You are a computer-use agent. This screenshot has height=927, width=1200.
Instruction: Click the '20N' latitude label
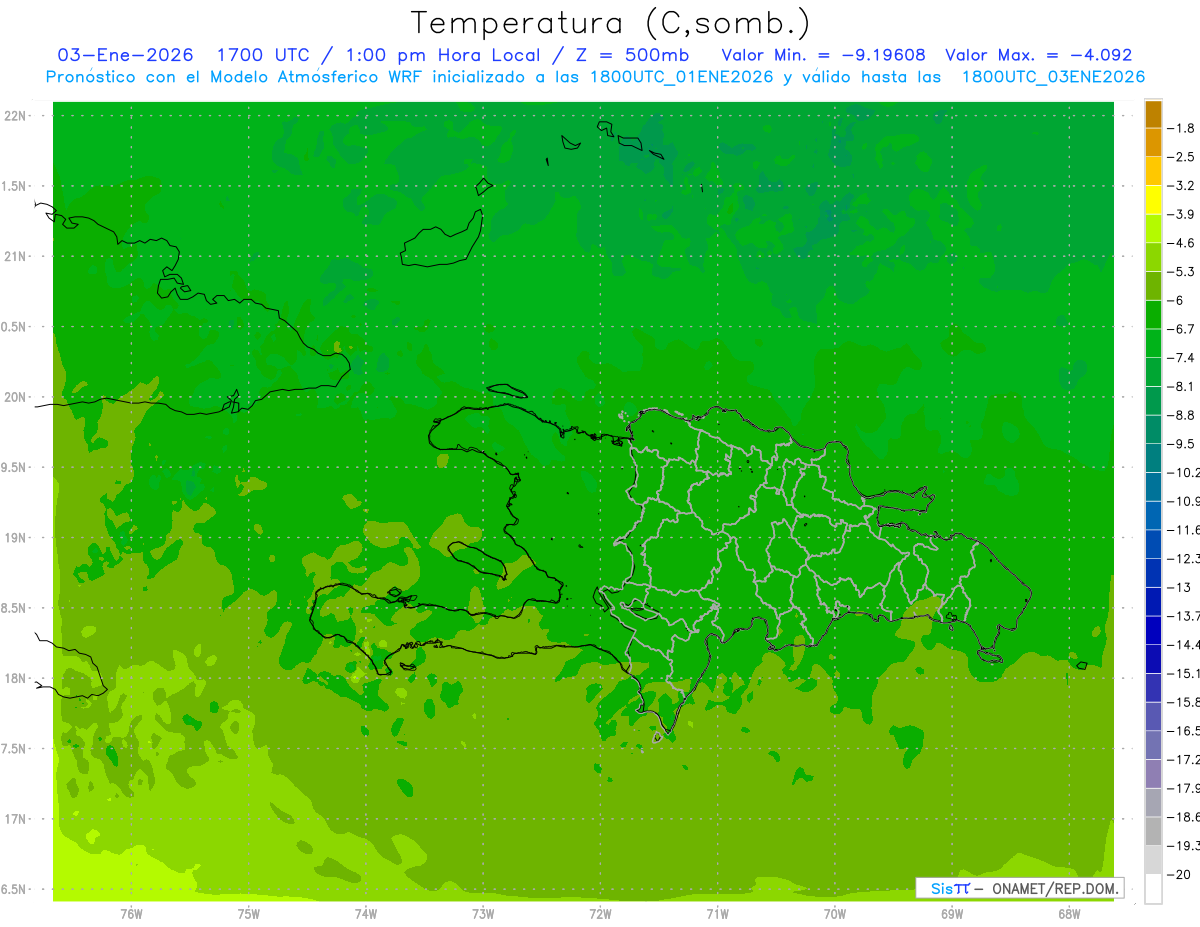tap(15, 397)
